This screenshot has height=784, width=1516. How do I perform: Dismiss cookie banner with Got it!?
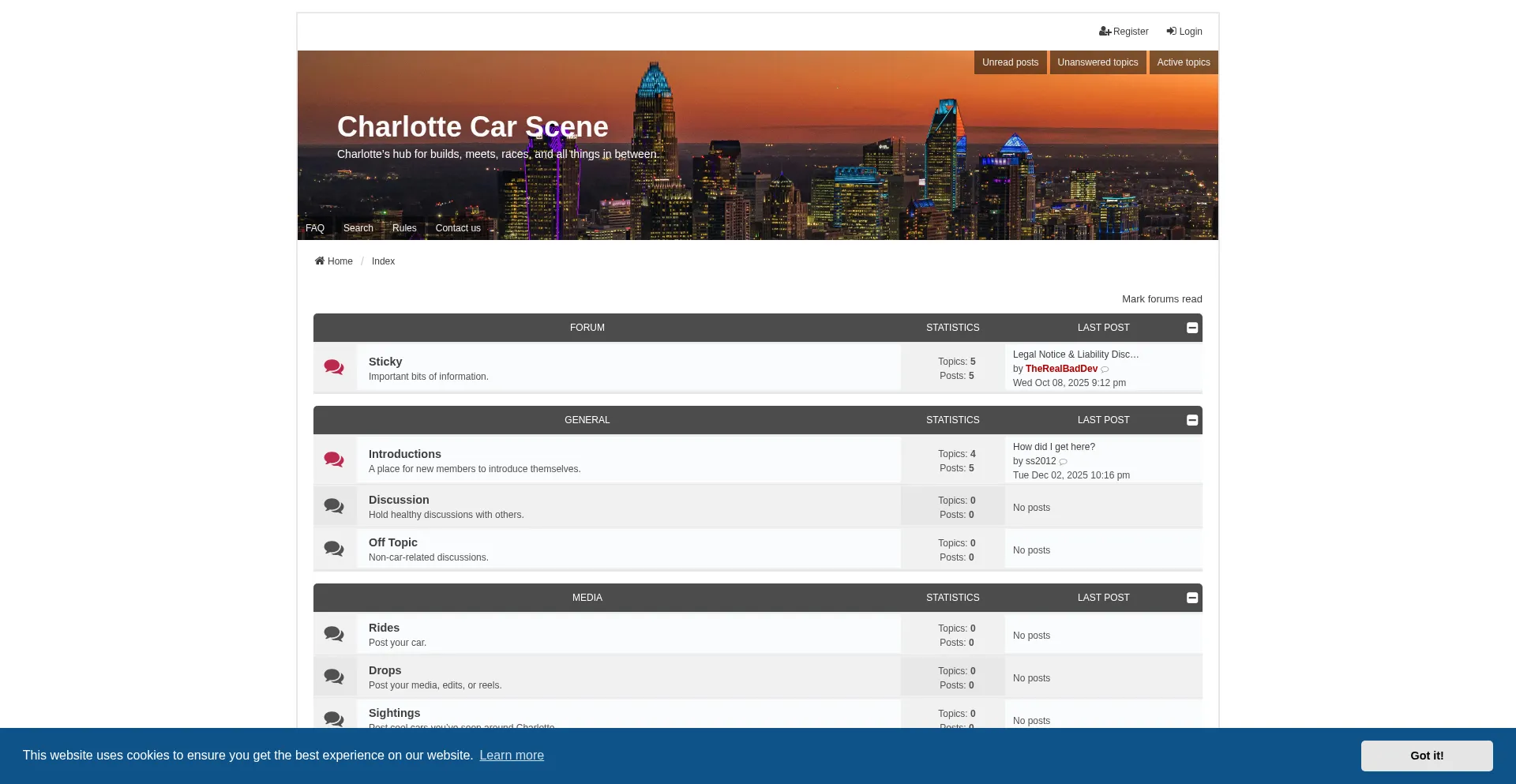coord(1426,756)
